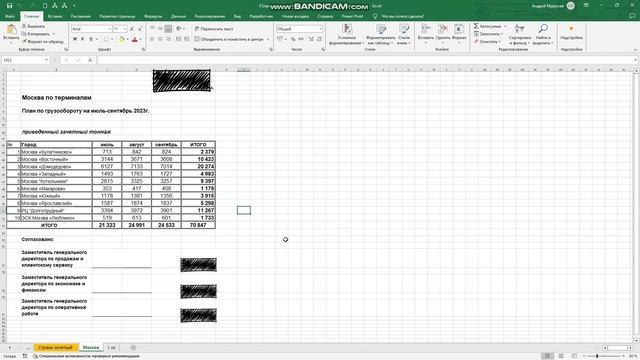Open the number format Общий dropdown

320,29
